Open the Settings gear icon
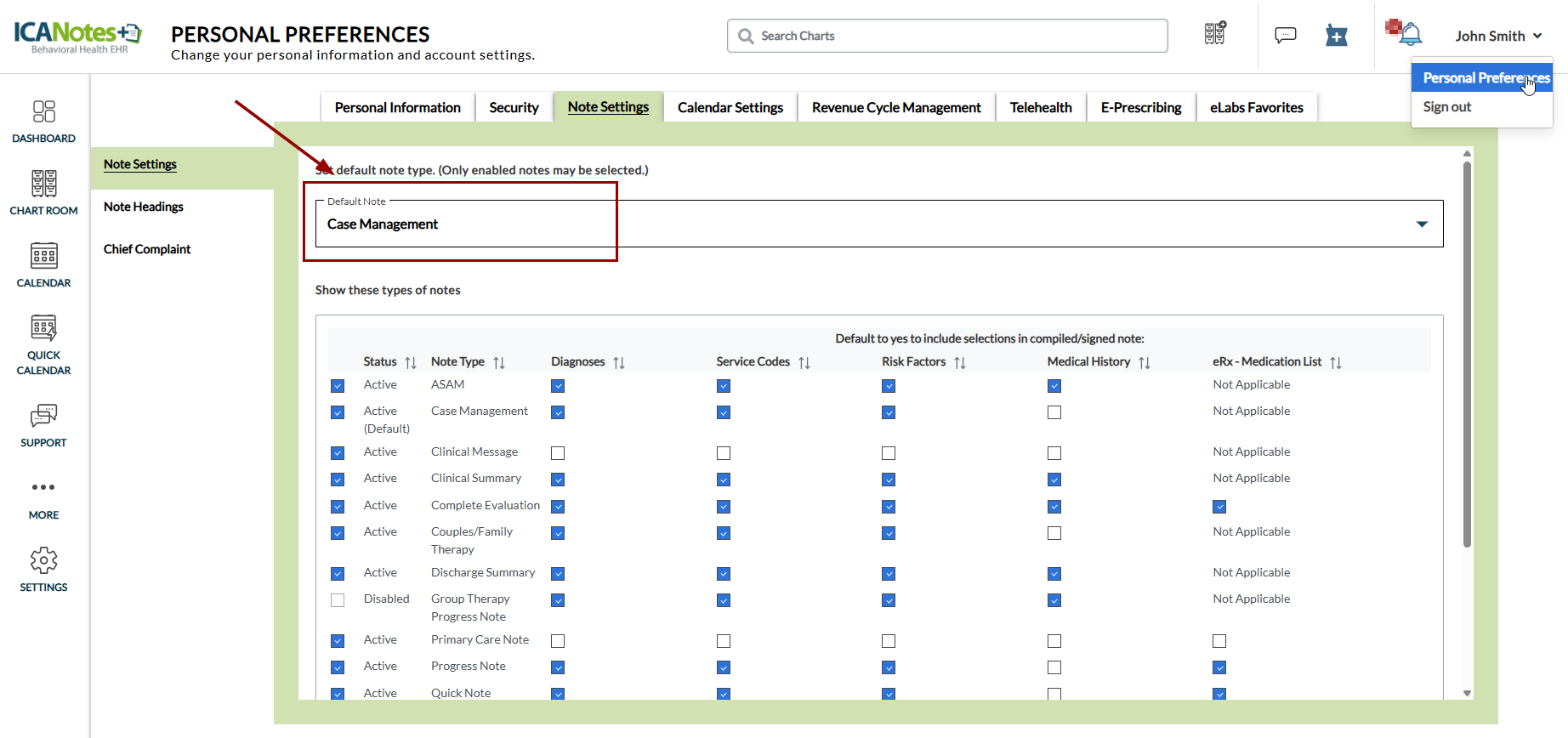This screenshot has height=738, width=1568. tap(43, 560)
